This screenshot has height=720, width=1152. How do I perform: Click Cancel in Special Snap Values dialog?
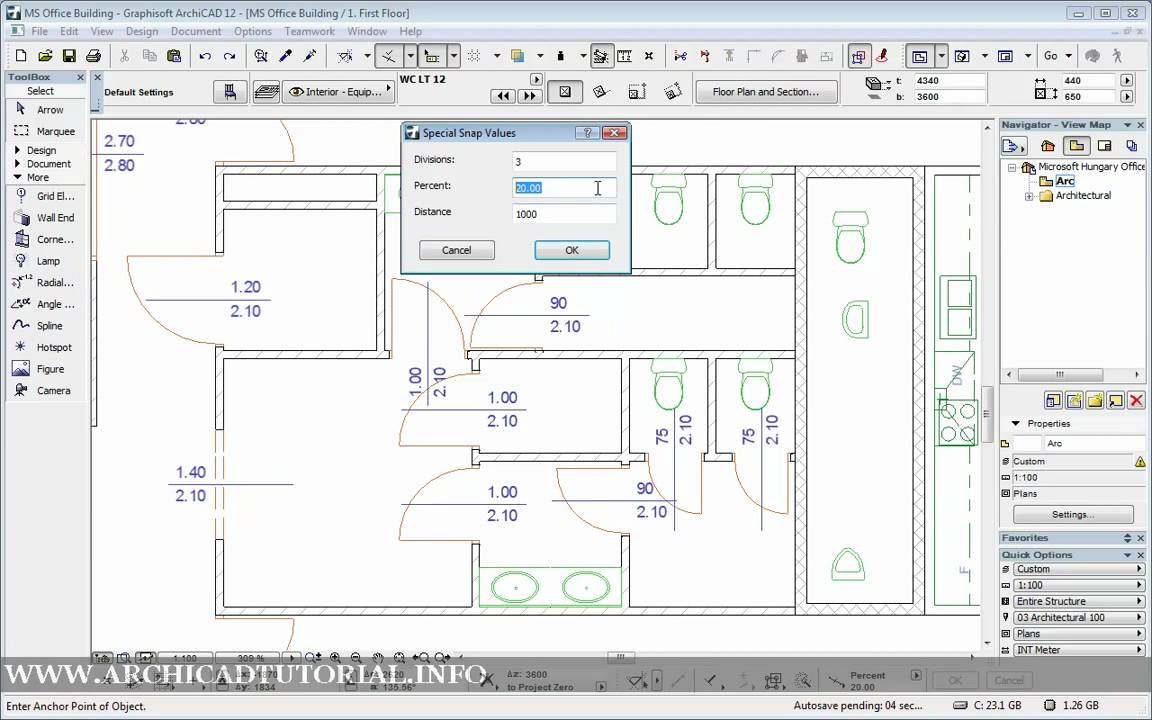pyautogui.click(x=456, y=250)
